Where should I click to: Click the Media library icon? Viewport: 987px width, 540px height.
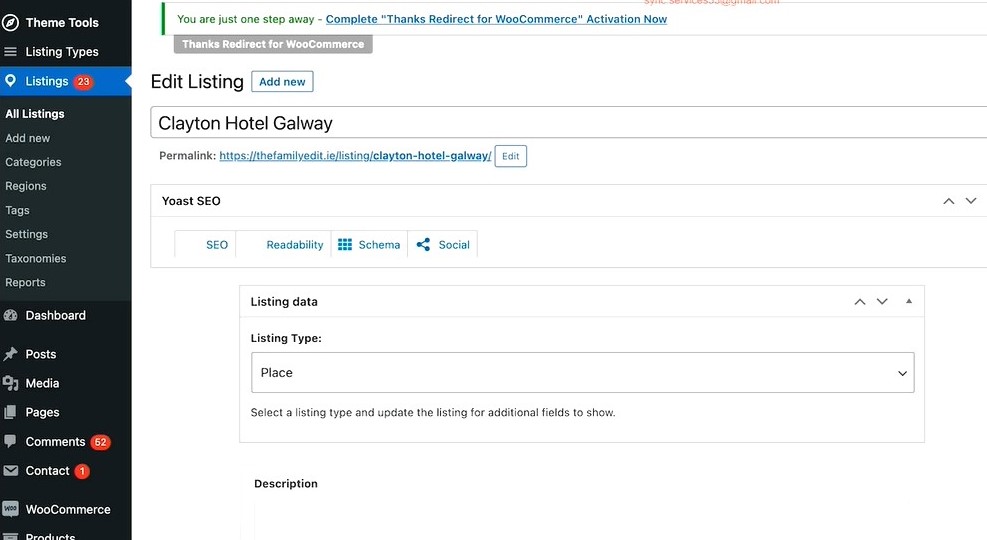(x=11, y=383)
